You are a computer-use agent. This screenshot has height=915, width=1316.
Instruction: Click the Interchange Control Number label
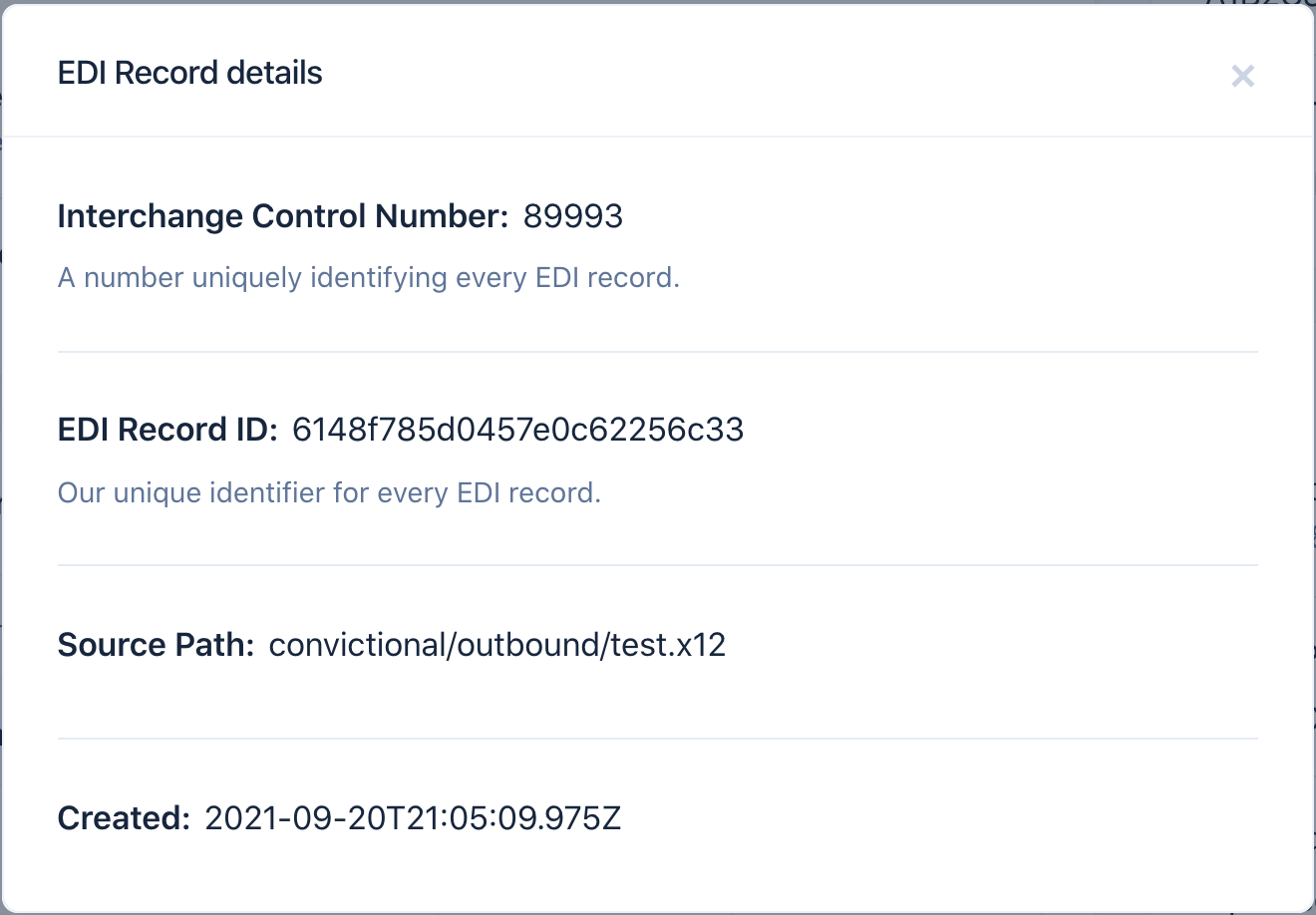(283, 216)
